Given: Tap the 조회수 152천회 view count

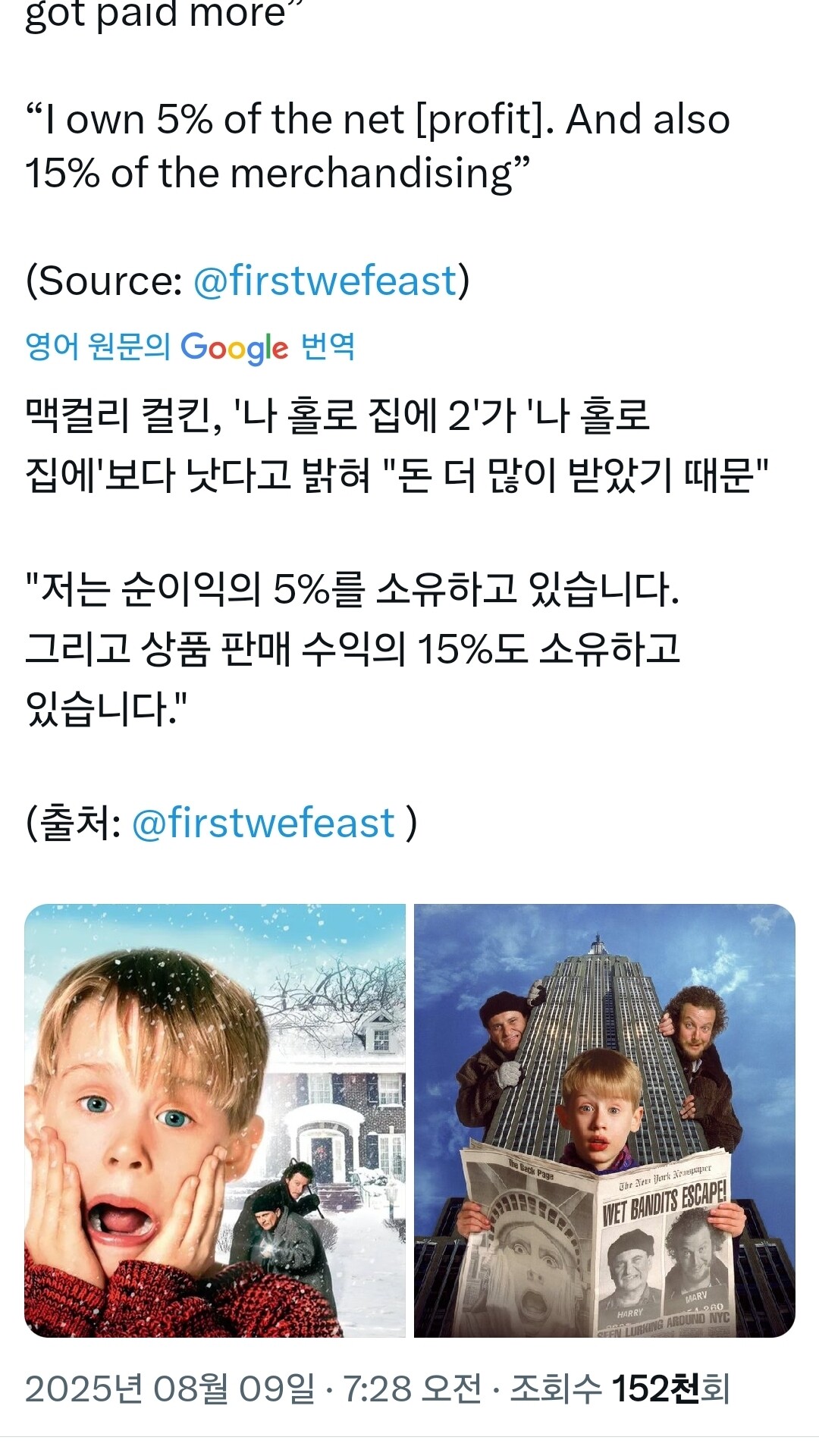Looking at the screenshot, I should [x=620, y=1389].
